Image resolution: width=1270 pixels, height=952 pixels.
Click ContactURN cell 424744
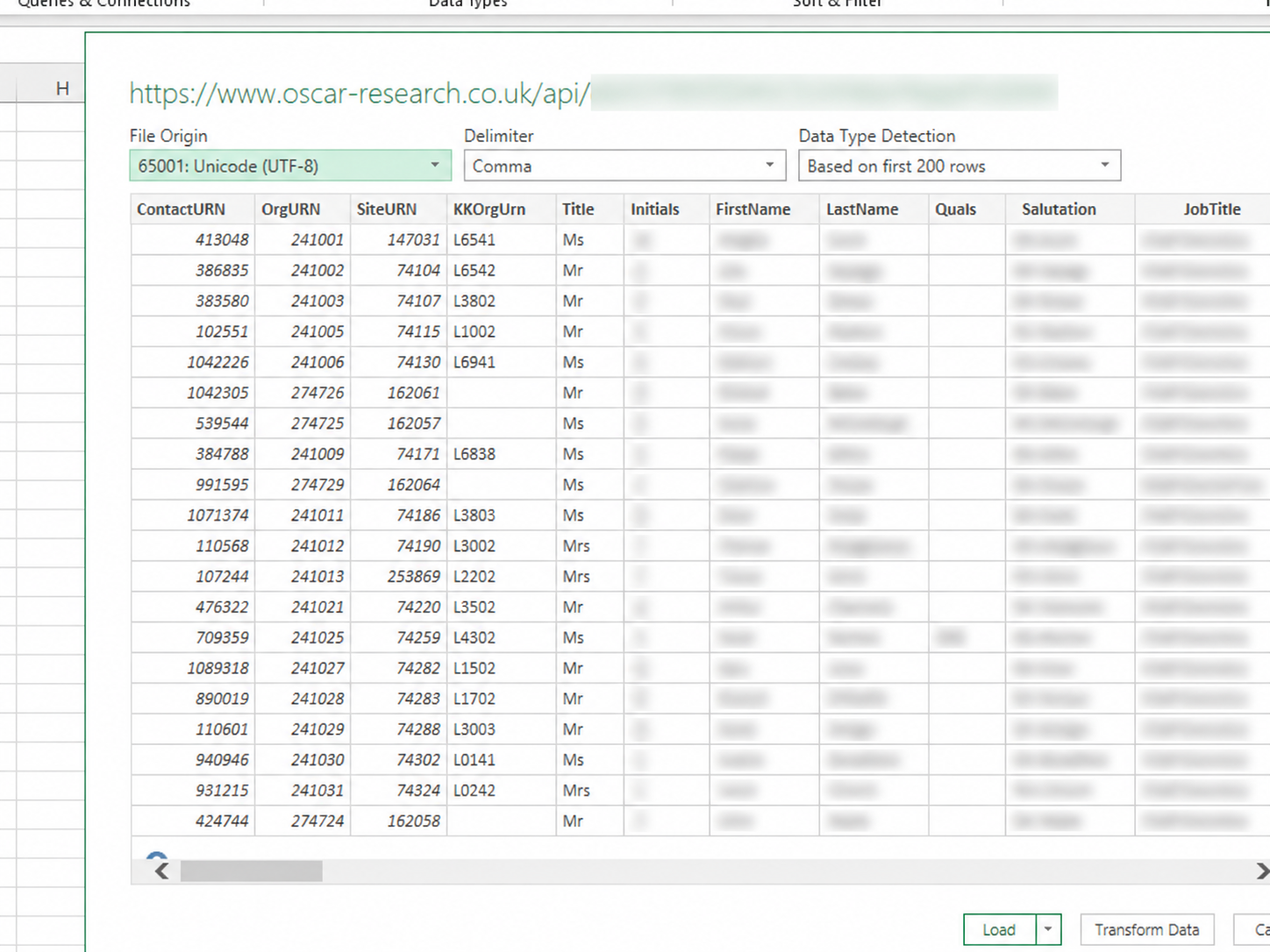pos(193,821)
